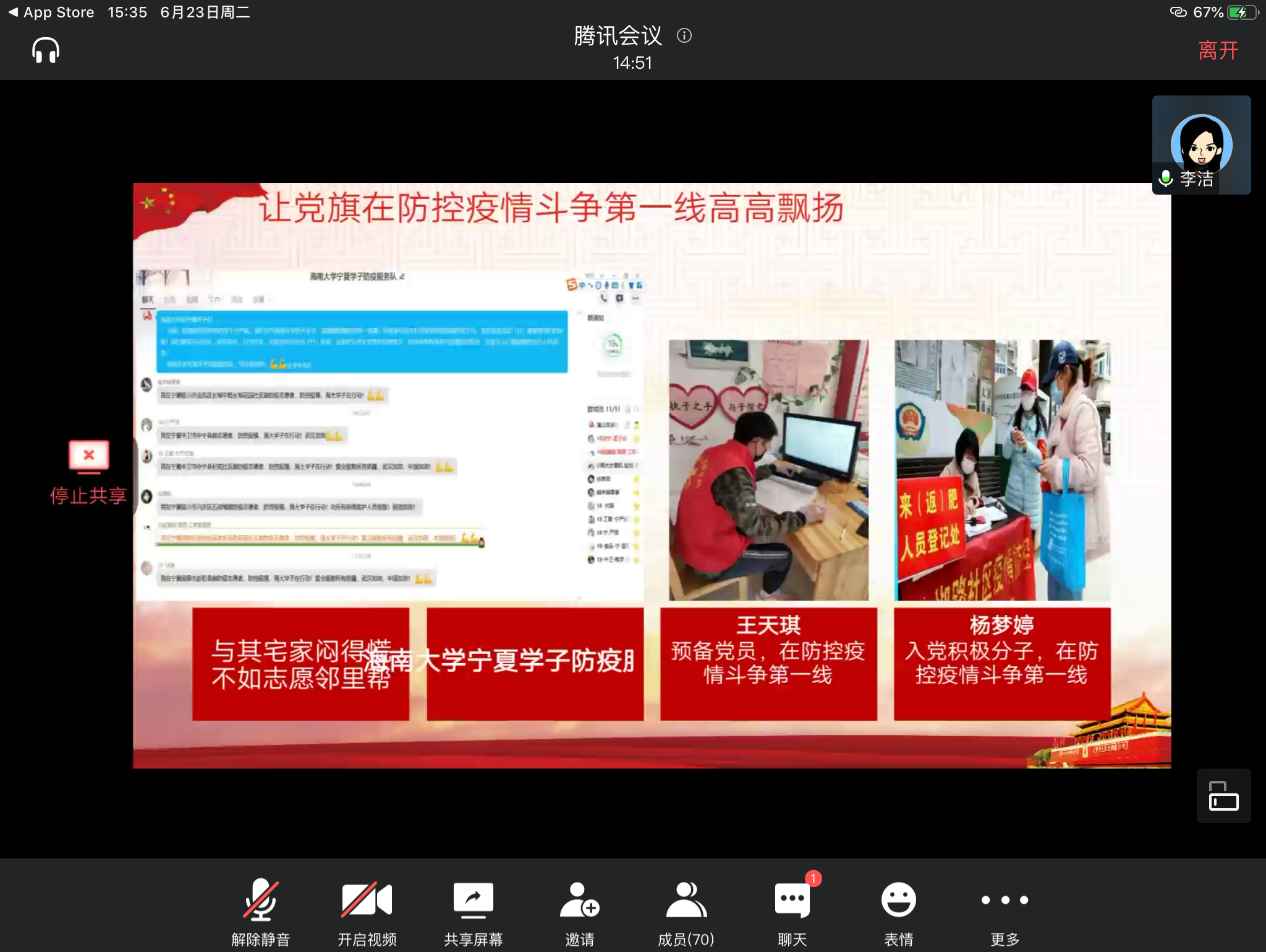This screenshot has height=952, width=1266.
Task: Toggle the video layout switch icon
Action: (1223, 796)
